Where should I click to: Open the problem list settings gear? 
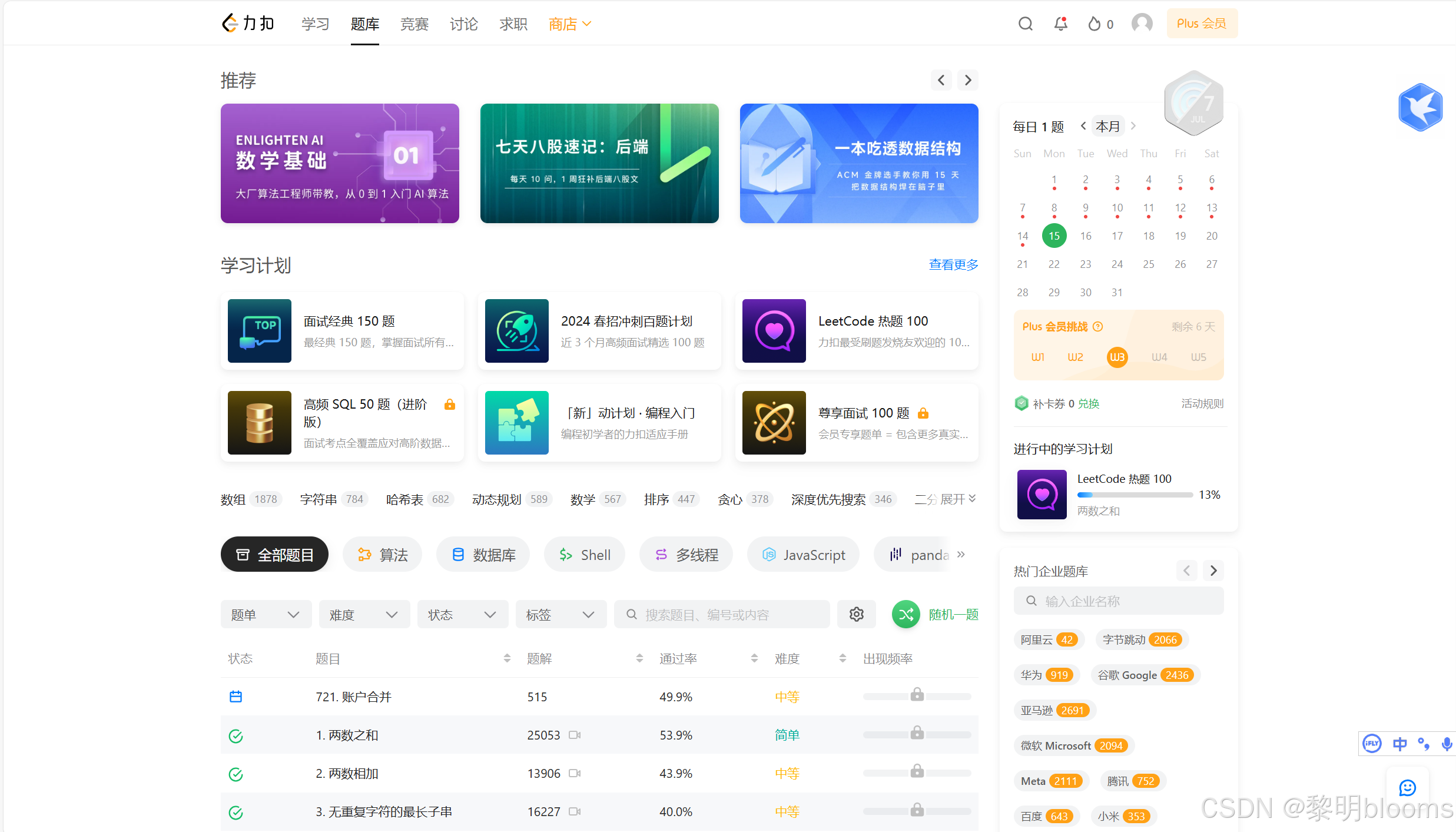(857, 614)
